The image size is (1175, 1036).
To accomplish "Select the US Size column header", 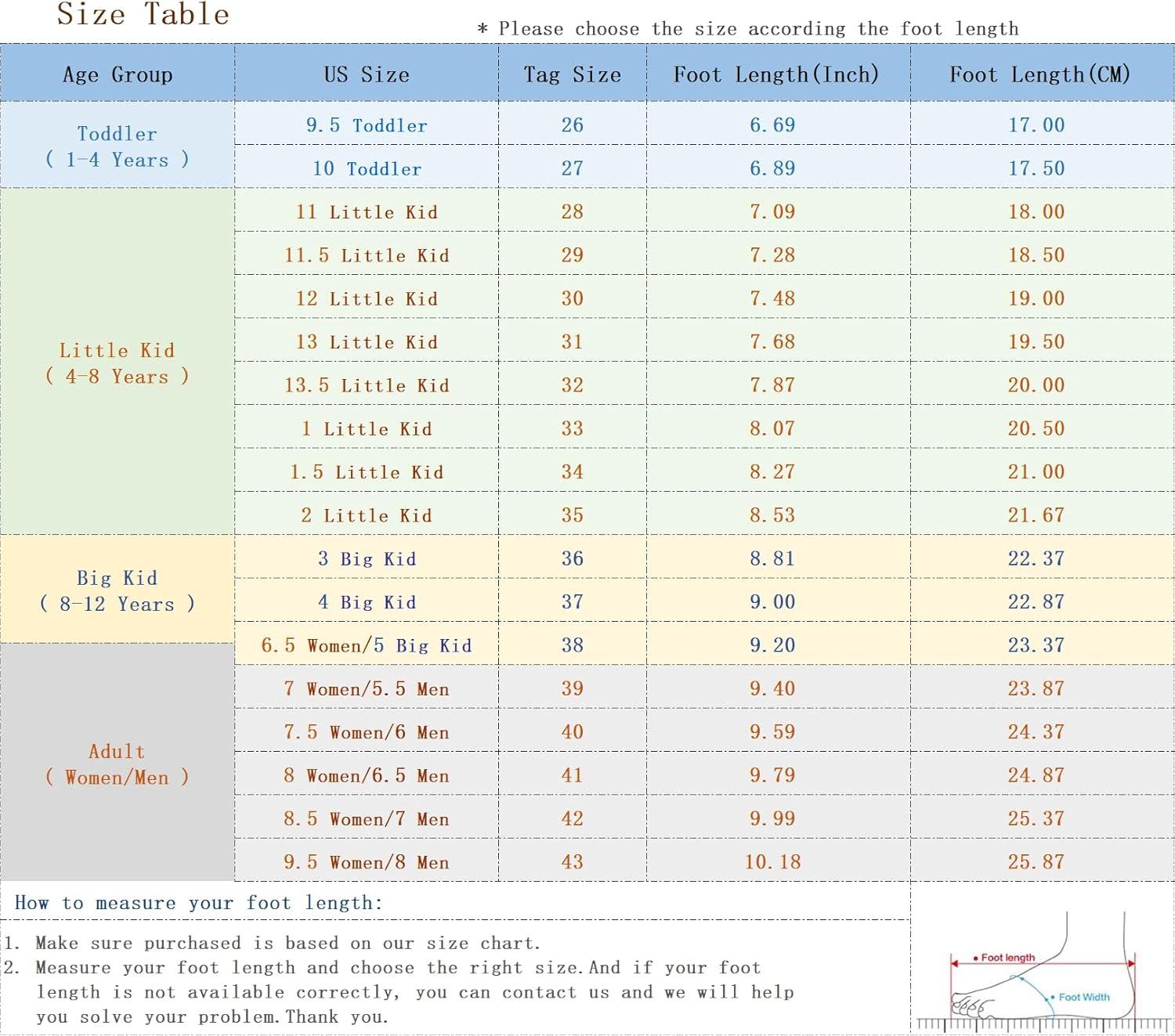I will click(367, 74).
